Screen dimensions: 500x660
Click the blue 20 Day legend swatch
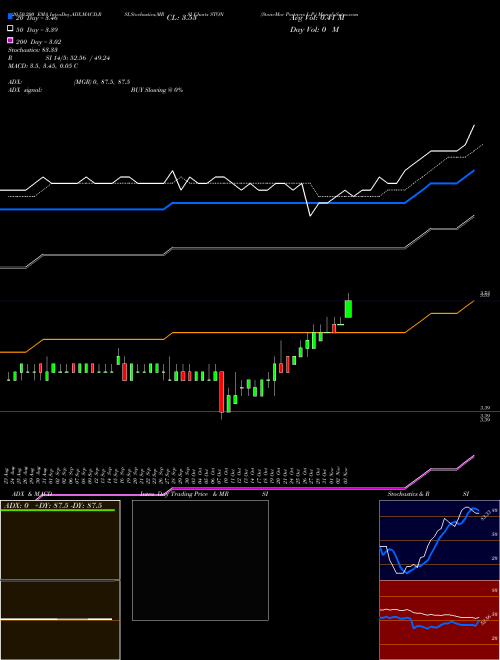point(10,17)
